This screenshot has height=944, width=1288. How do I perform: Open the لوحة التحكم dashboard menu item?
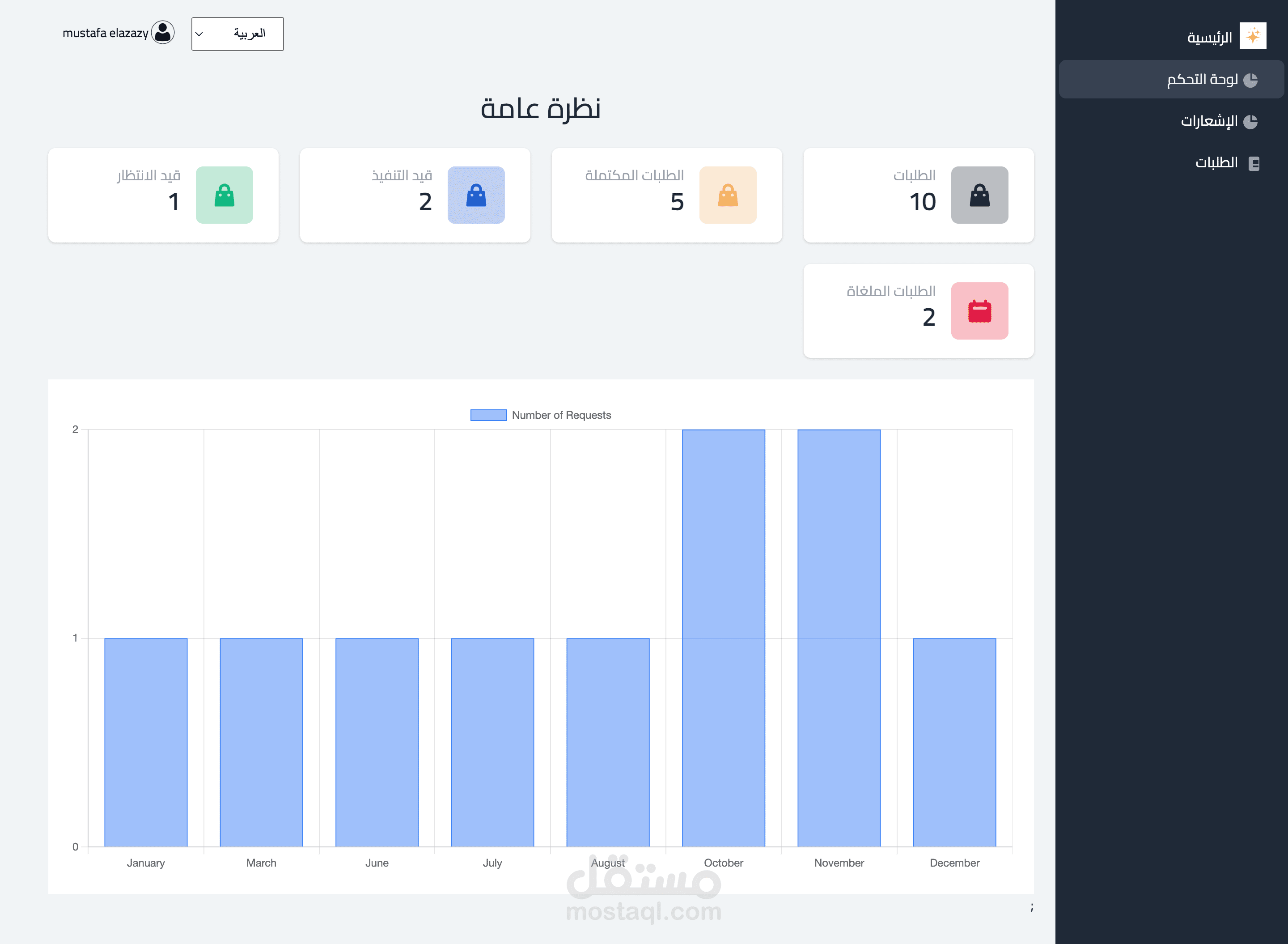(x=1202, y=80)
